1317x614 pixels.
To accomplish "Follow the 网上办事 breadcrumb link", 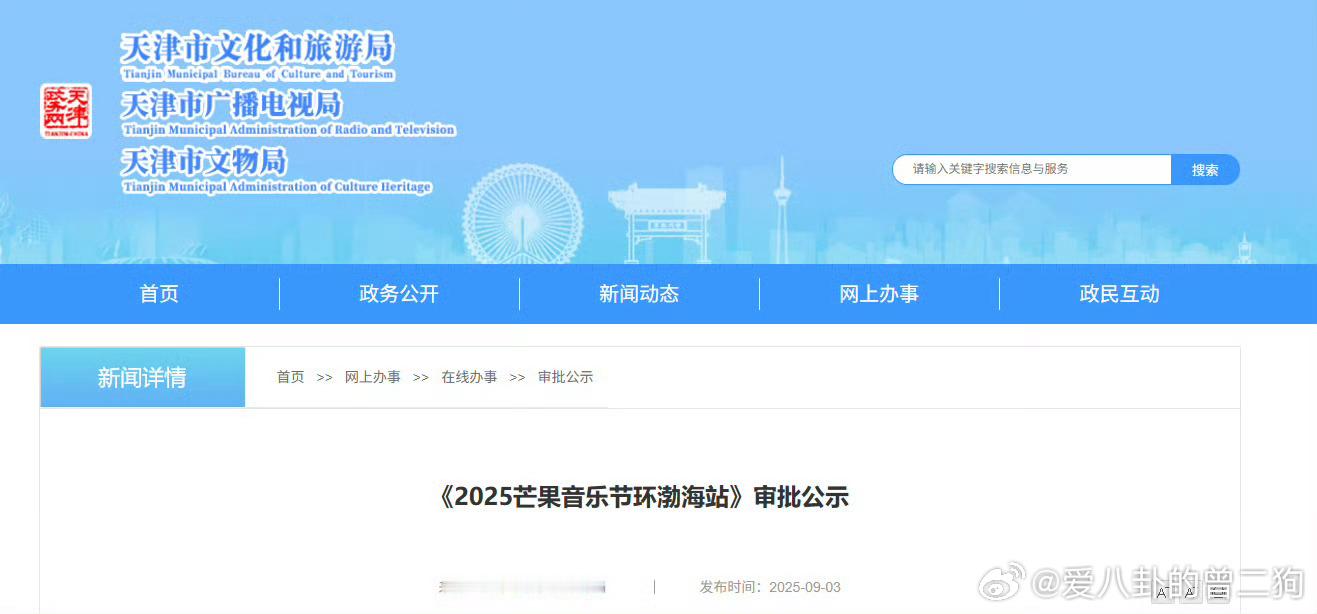I will [373, 377].
